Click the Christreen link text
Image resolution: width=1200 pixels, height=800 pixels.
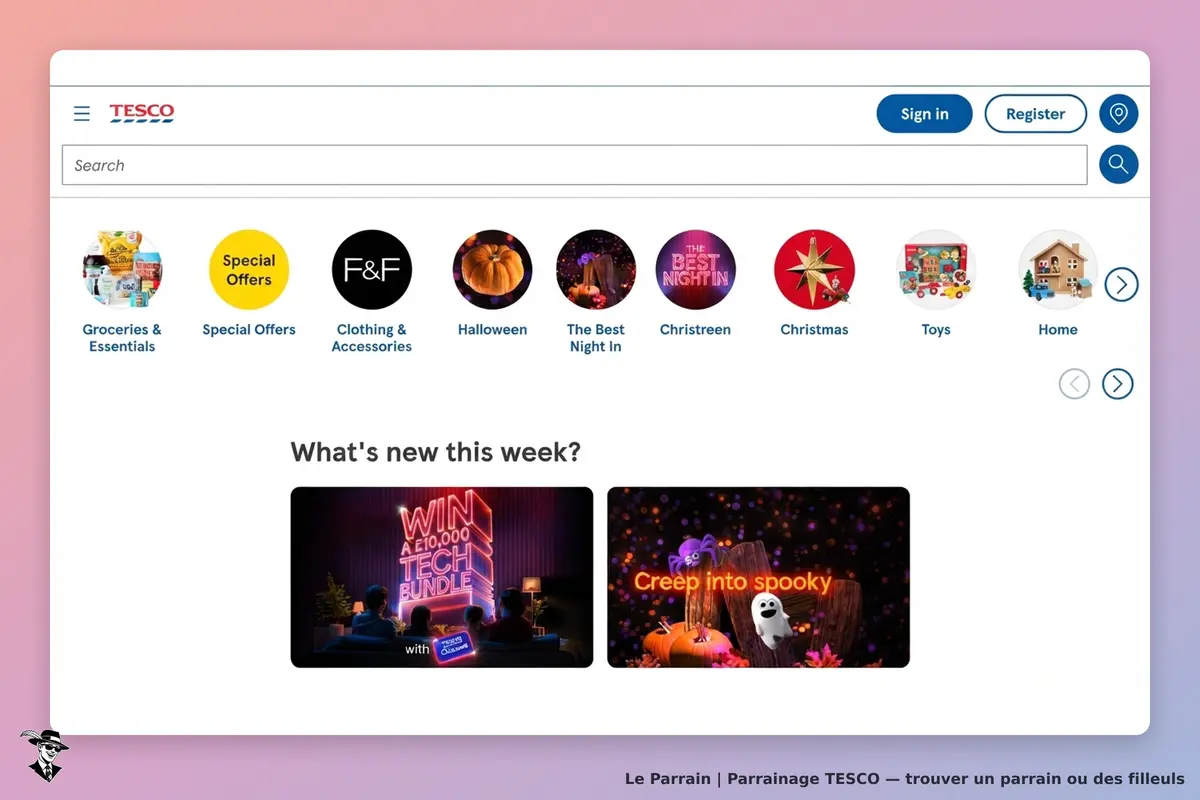point(696,329)
